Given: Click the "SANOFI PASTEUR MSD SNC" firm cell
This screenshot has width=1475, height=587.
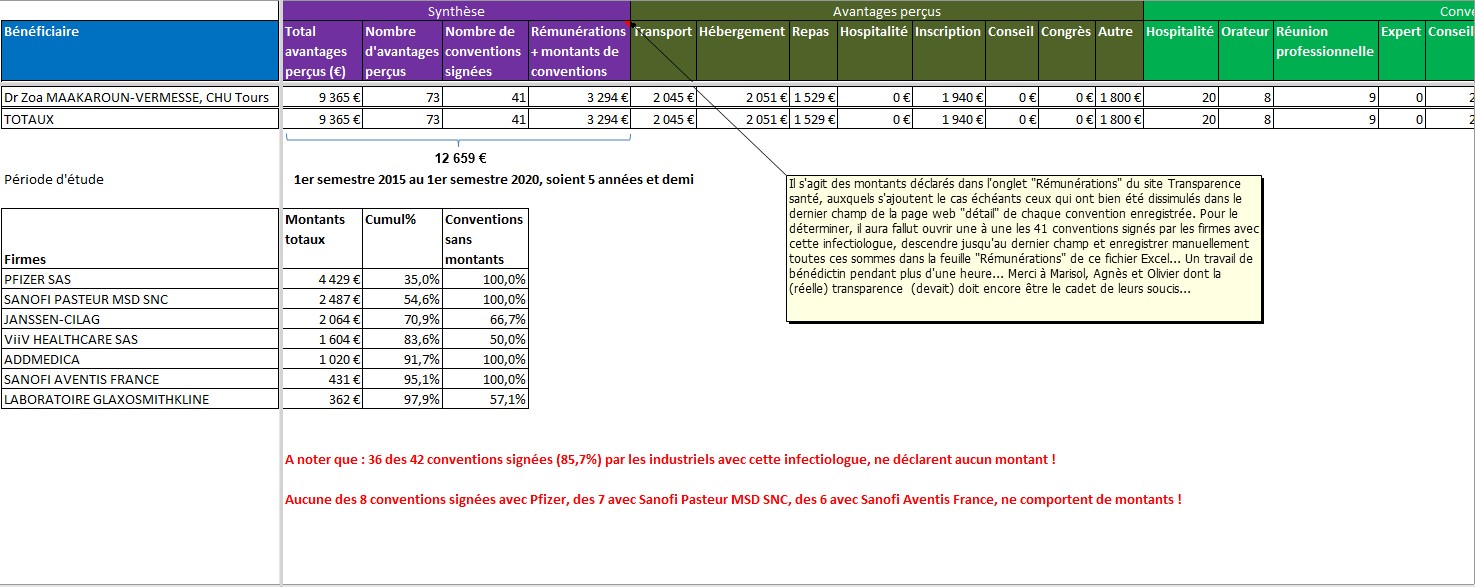Looking at the screenshot, I should point(140,299).
